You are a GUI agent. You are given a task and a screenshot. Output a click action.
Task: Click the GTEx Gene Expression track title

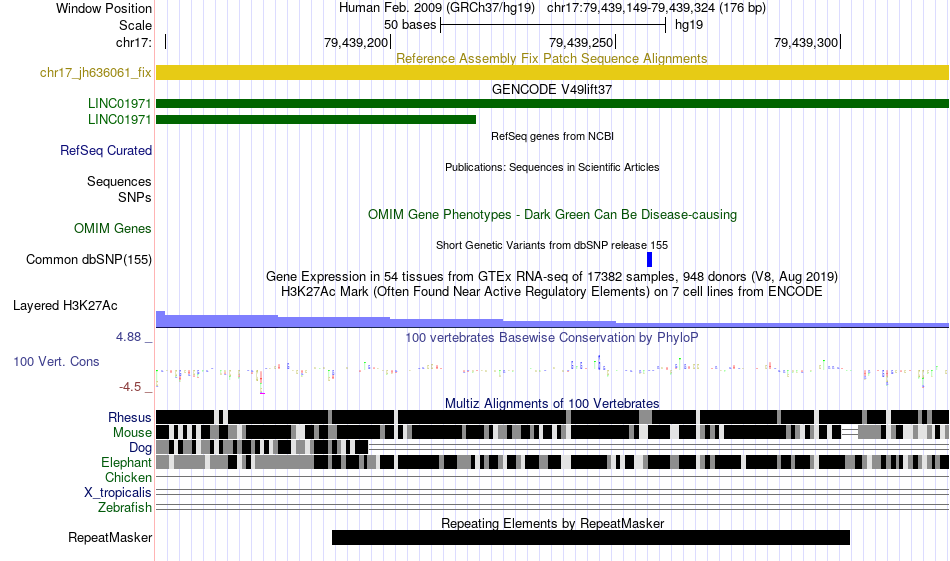click(x=552, y=277)
